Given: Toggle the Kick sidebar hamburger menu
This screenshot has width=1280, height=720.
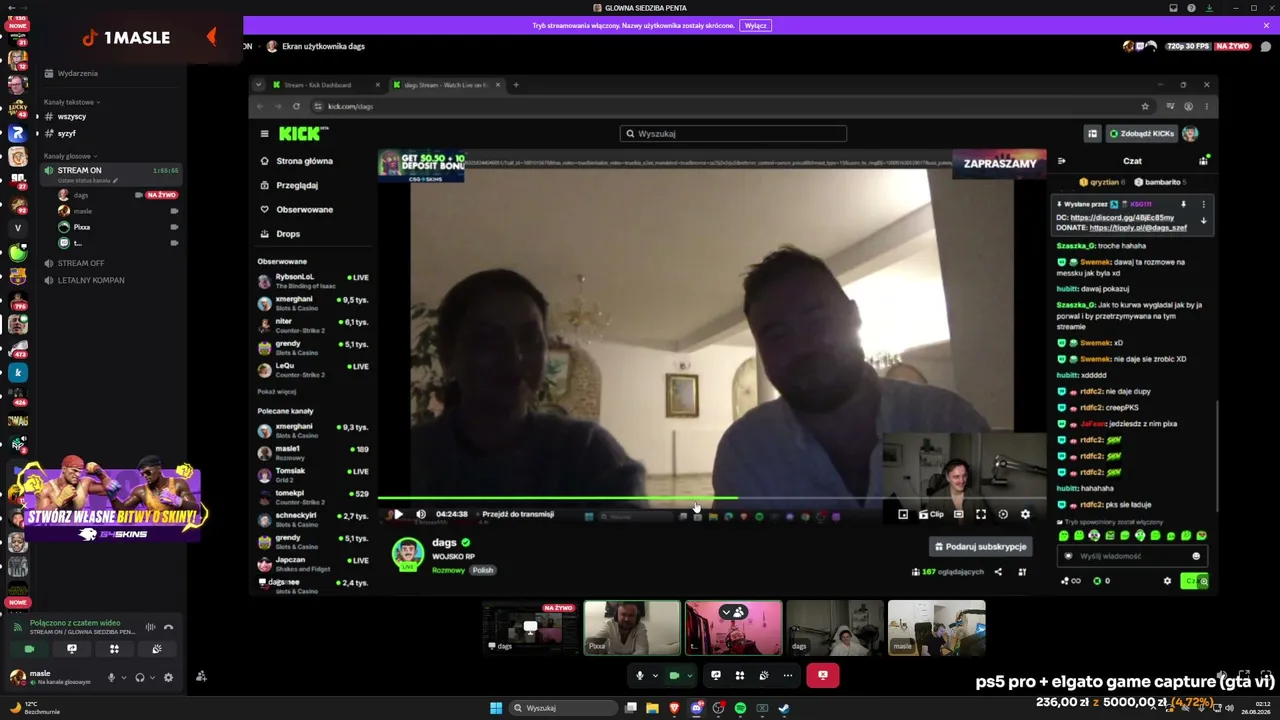Looking at the screenshot, I should pyautogui.click(x=264, y=133).
